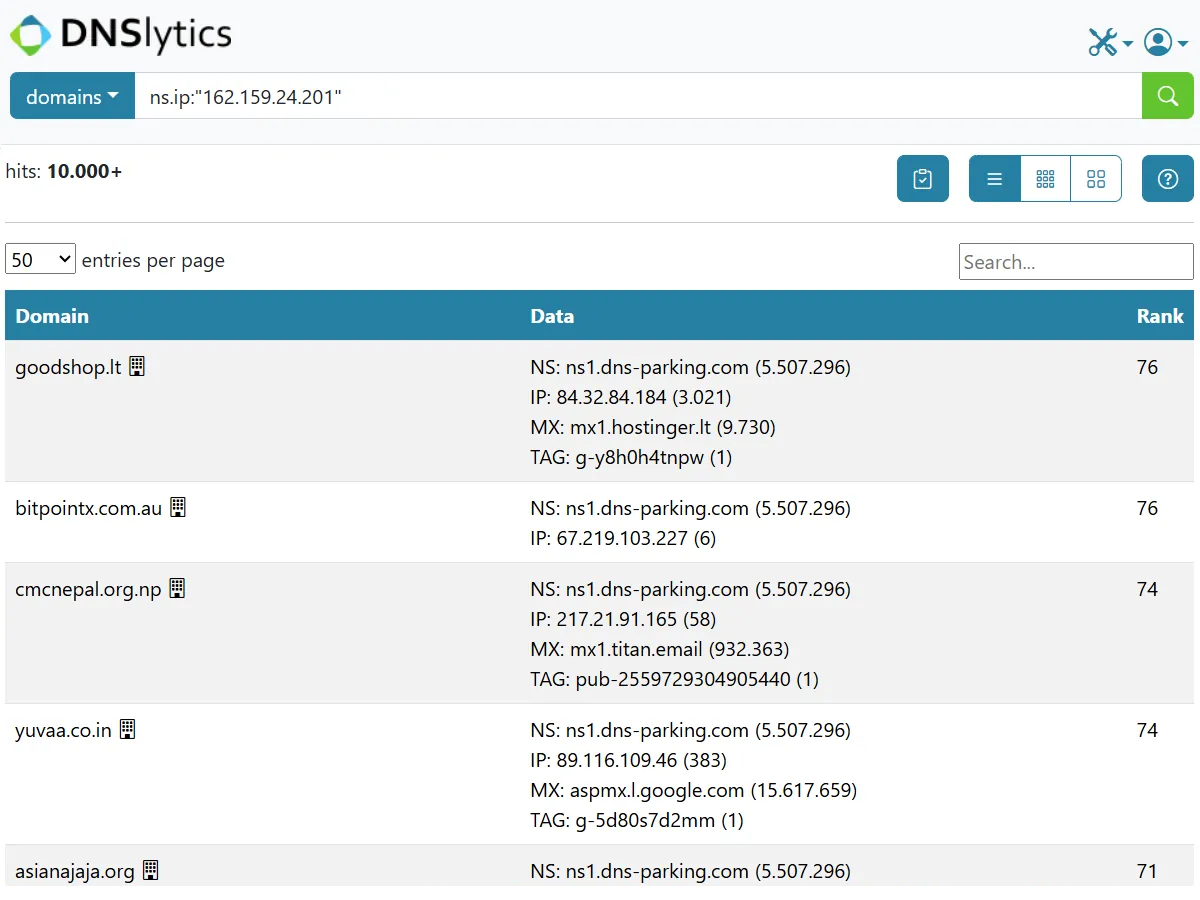Viewport: 1200px width, 900px height.
Task: Switch to small grid view layout
Action: 1045,179
